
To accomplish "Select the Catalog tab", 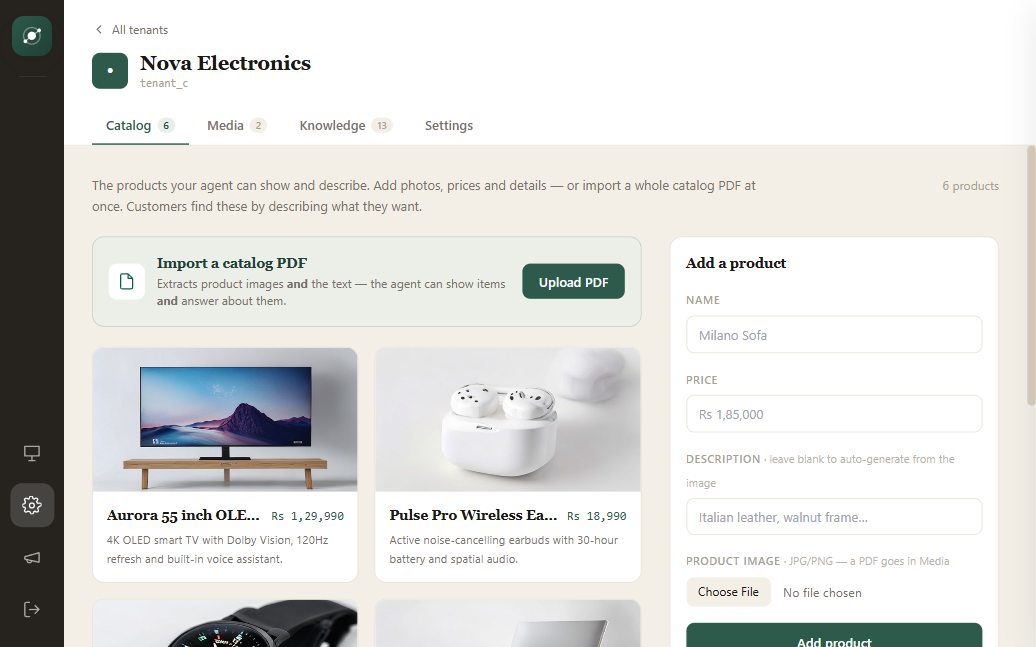I will pyautogui.click(x=140, y=126).
